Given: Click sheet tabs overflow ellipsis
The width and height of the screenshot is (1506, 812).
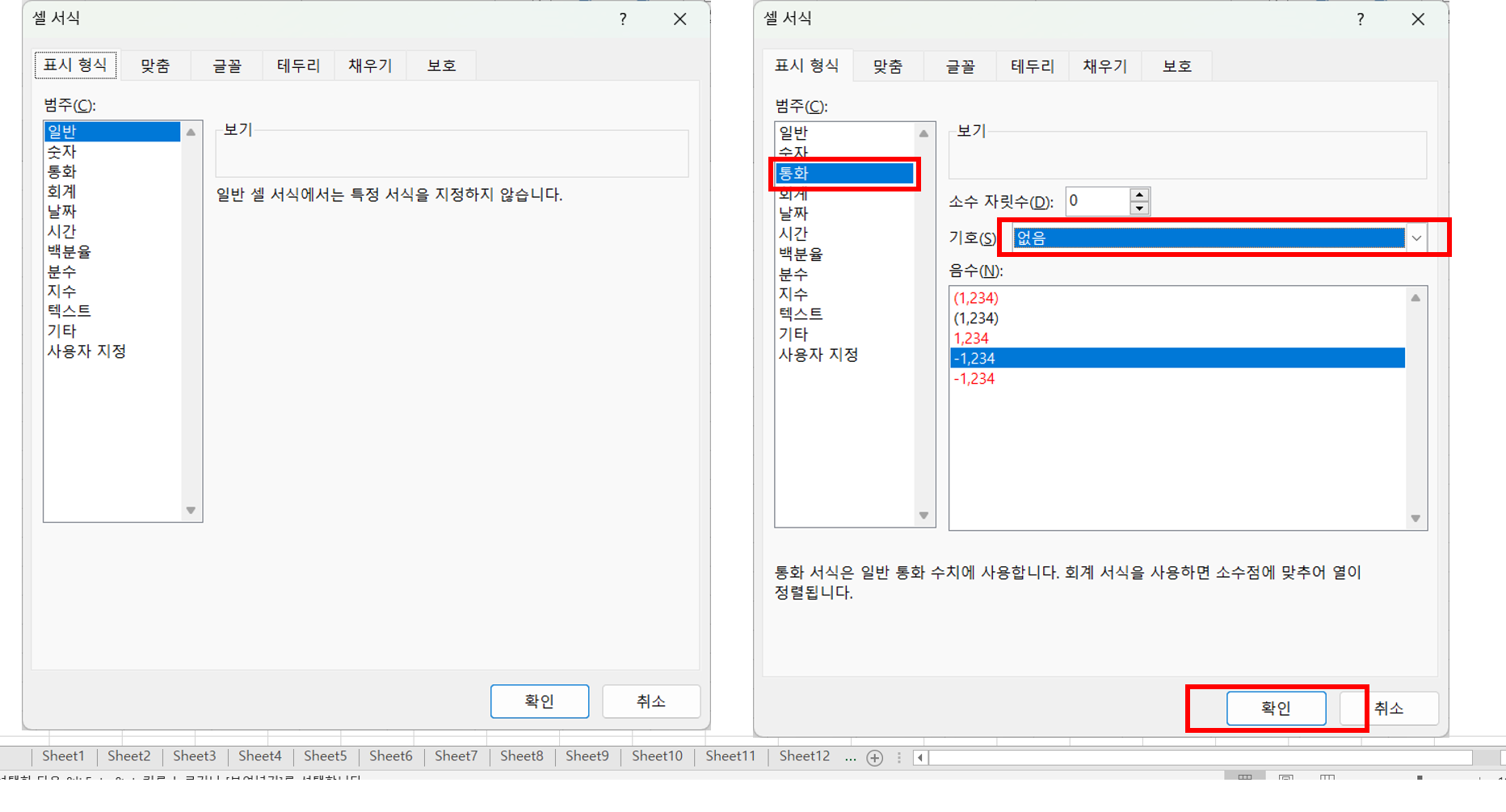Looking at the screenshot, I should (x=850, y=758).
